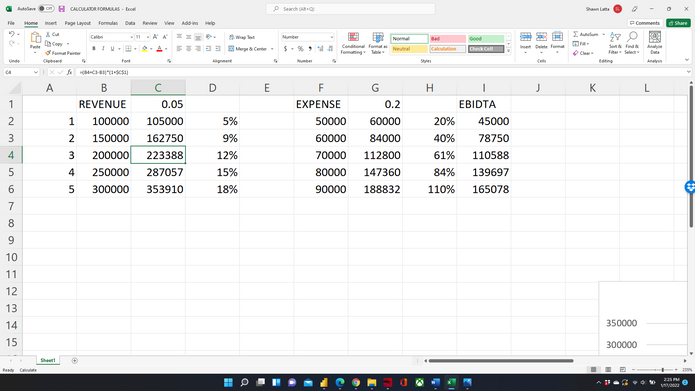
Task: Click the Save disk icon in title bar
Action: (x=62, y=9)
